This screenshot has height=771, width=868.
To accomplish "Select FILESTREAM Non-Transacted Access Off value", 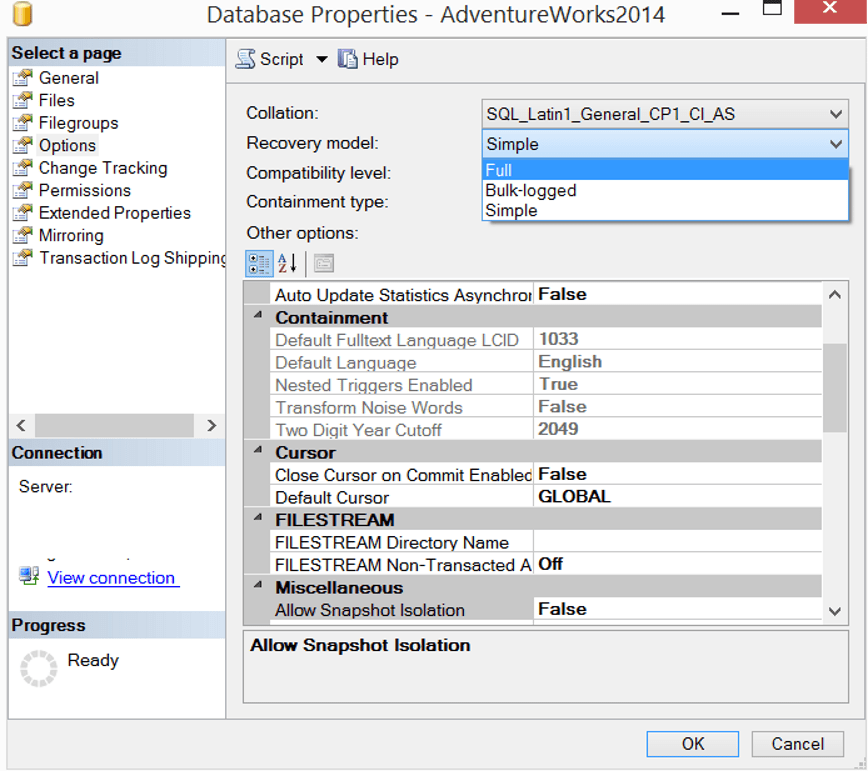I will click(677, 564).
